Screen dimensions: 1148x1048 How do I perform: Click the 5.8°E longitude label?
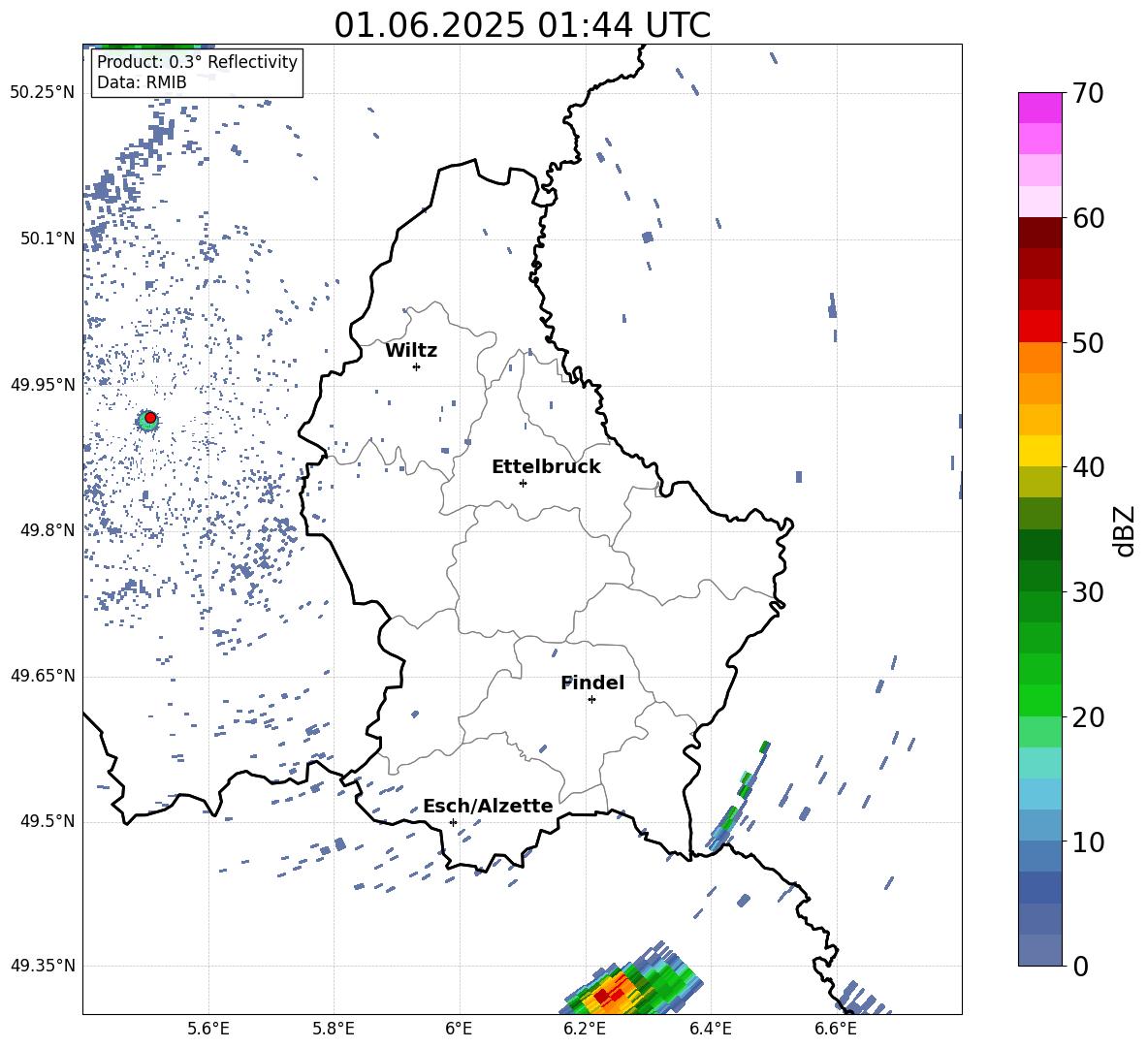(x=334, y=1029)
